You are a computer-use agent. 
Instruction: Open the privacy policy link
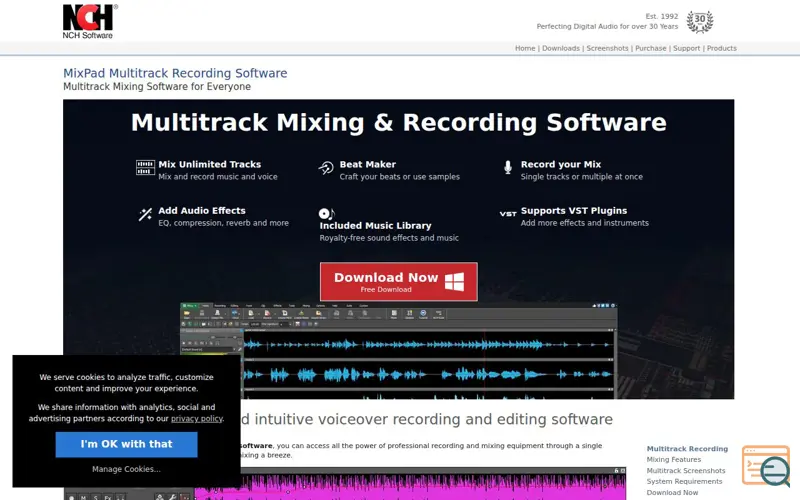(x=196, y=418)
